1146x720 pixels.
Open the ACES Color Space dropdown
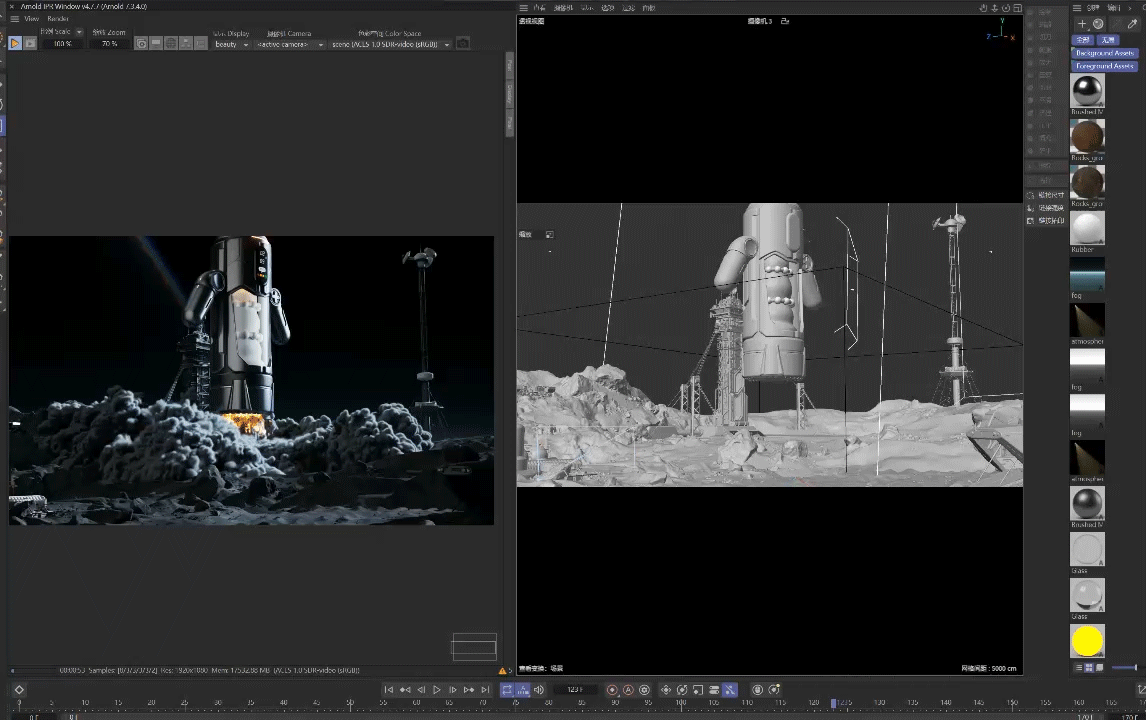coord(390,45)
